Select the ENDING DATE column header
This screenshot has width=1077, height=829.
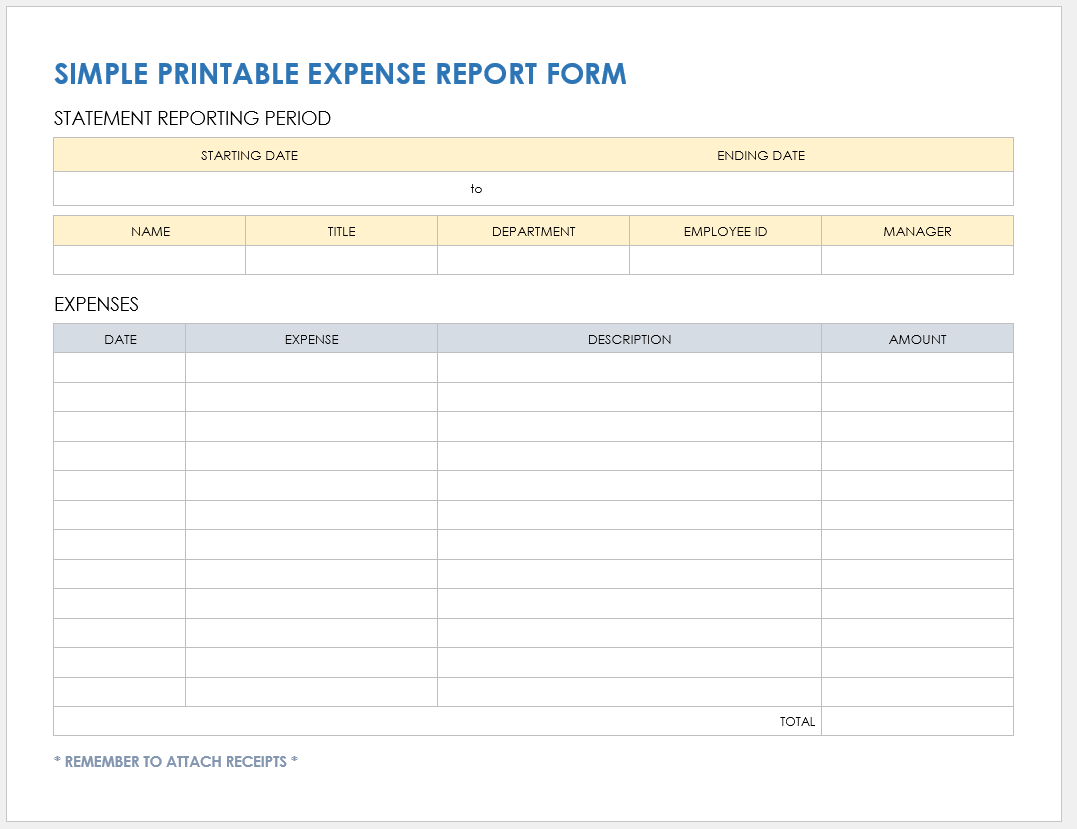(760, 155)
